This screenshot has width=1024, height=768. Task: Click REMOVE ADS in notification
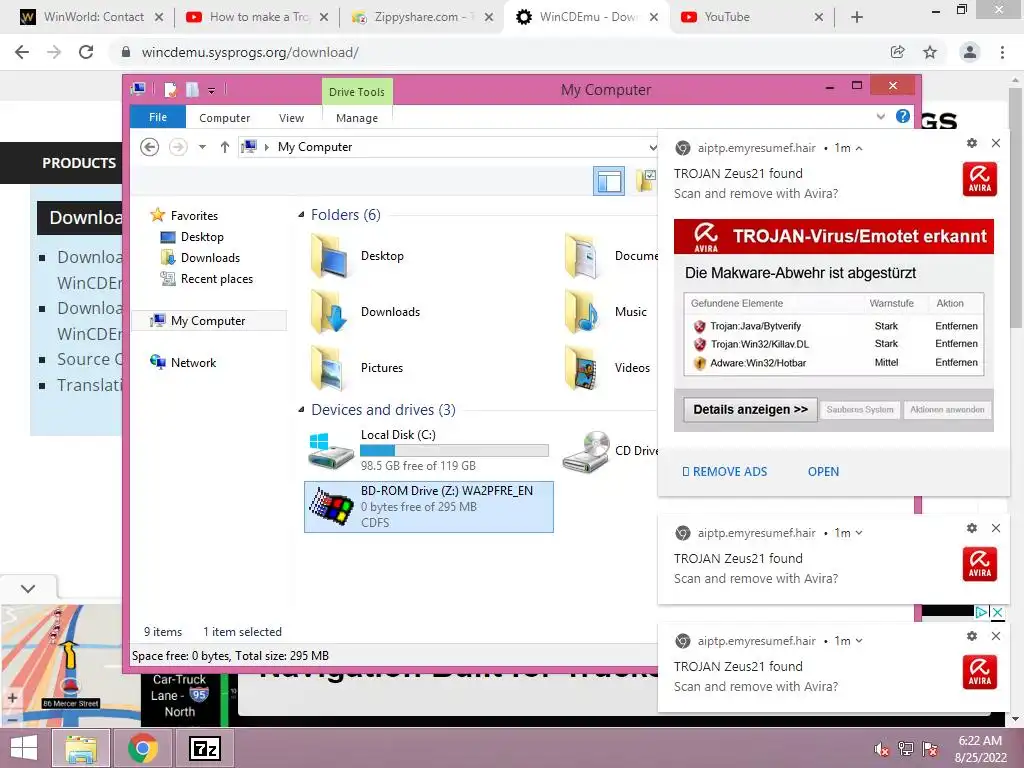(725, 472)
